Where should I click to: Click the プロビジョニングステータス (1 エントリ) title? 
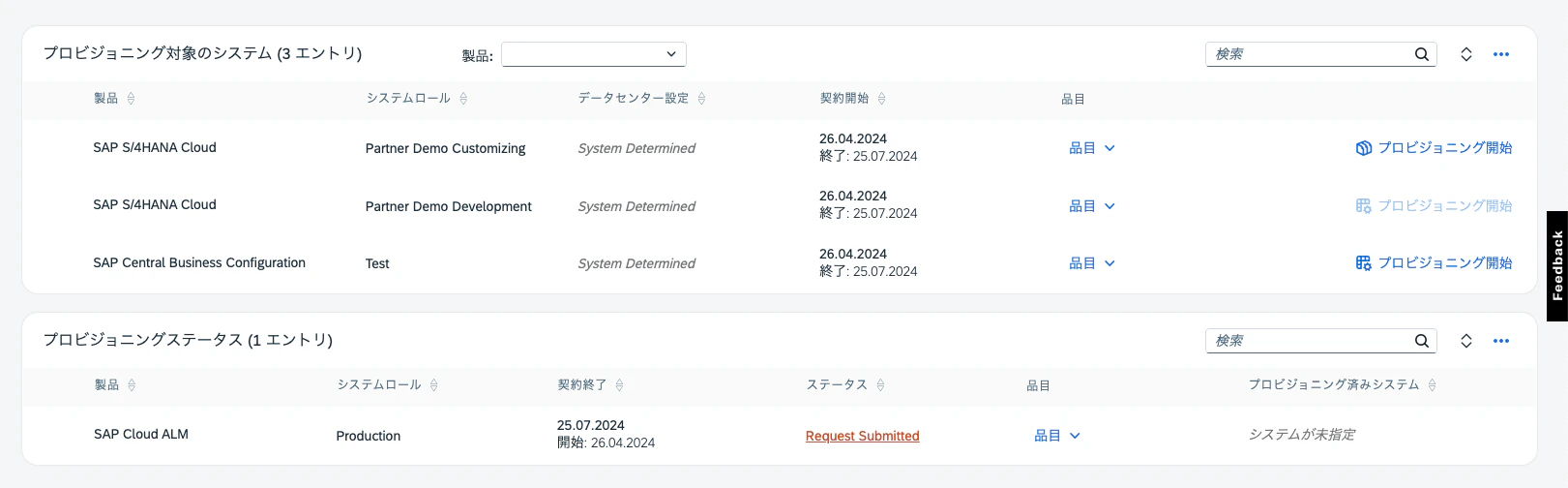coord(188,340)
